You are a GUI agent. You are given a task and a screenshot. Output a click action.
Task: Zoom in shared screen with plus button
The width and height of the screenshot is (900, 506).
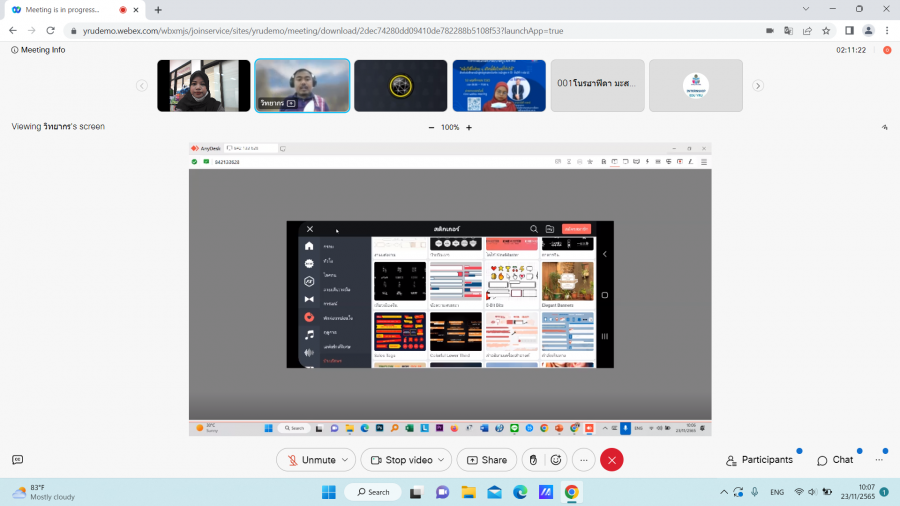pyautogui.click(x=469, y=127)
